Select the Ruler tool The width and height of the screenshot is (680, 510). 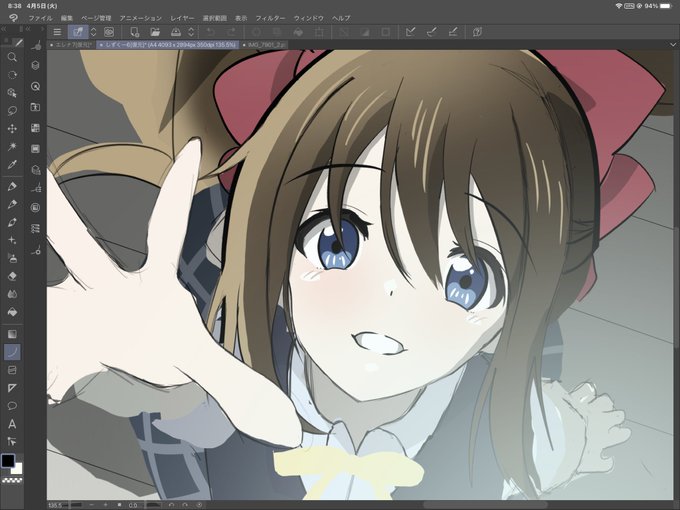tap(12, 388)
